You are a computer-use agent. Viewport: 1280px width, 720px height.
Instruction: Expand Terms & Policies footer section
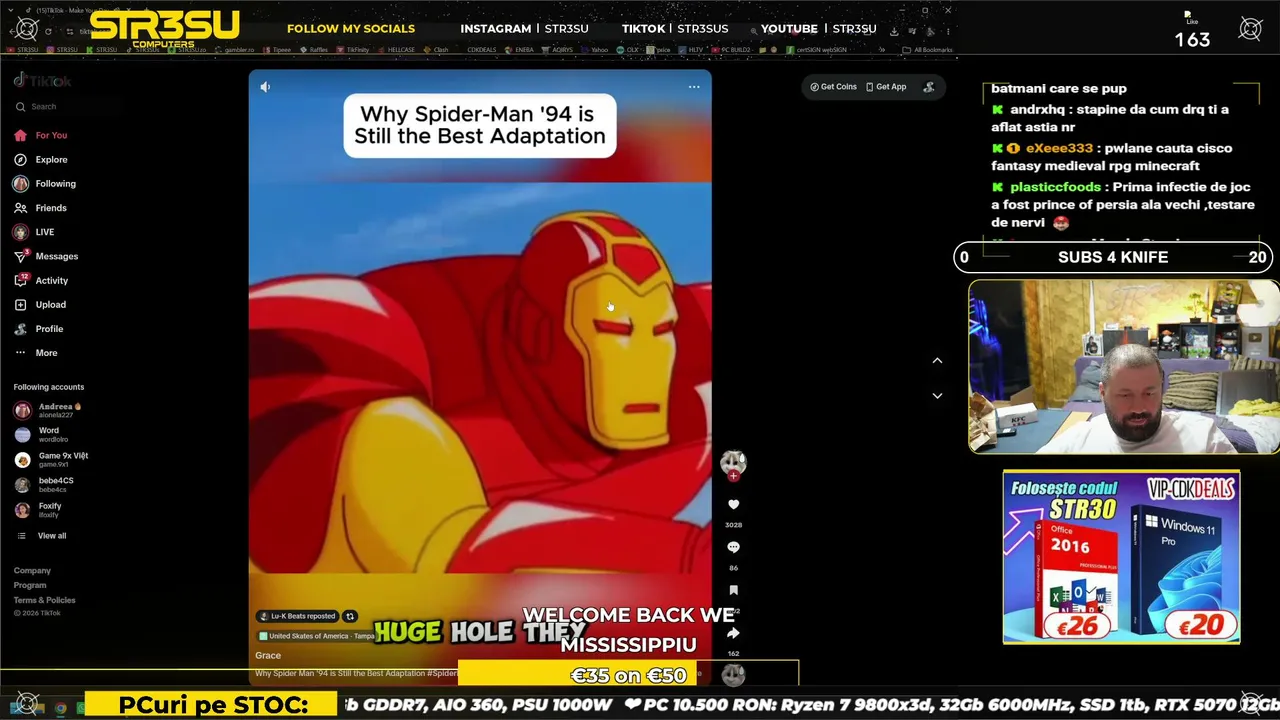pyautogui.click(x=44, y=600)
